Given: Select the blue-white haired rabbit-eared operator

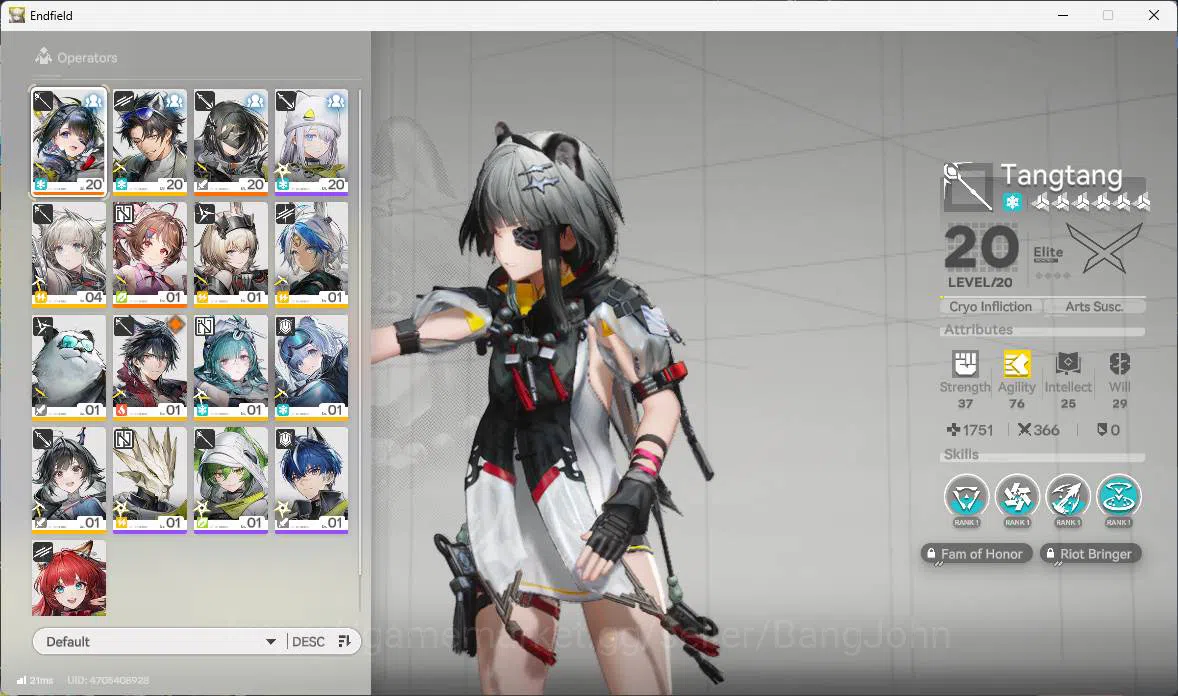Looking at the screenshot, I should (x=312, y=255).
